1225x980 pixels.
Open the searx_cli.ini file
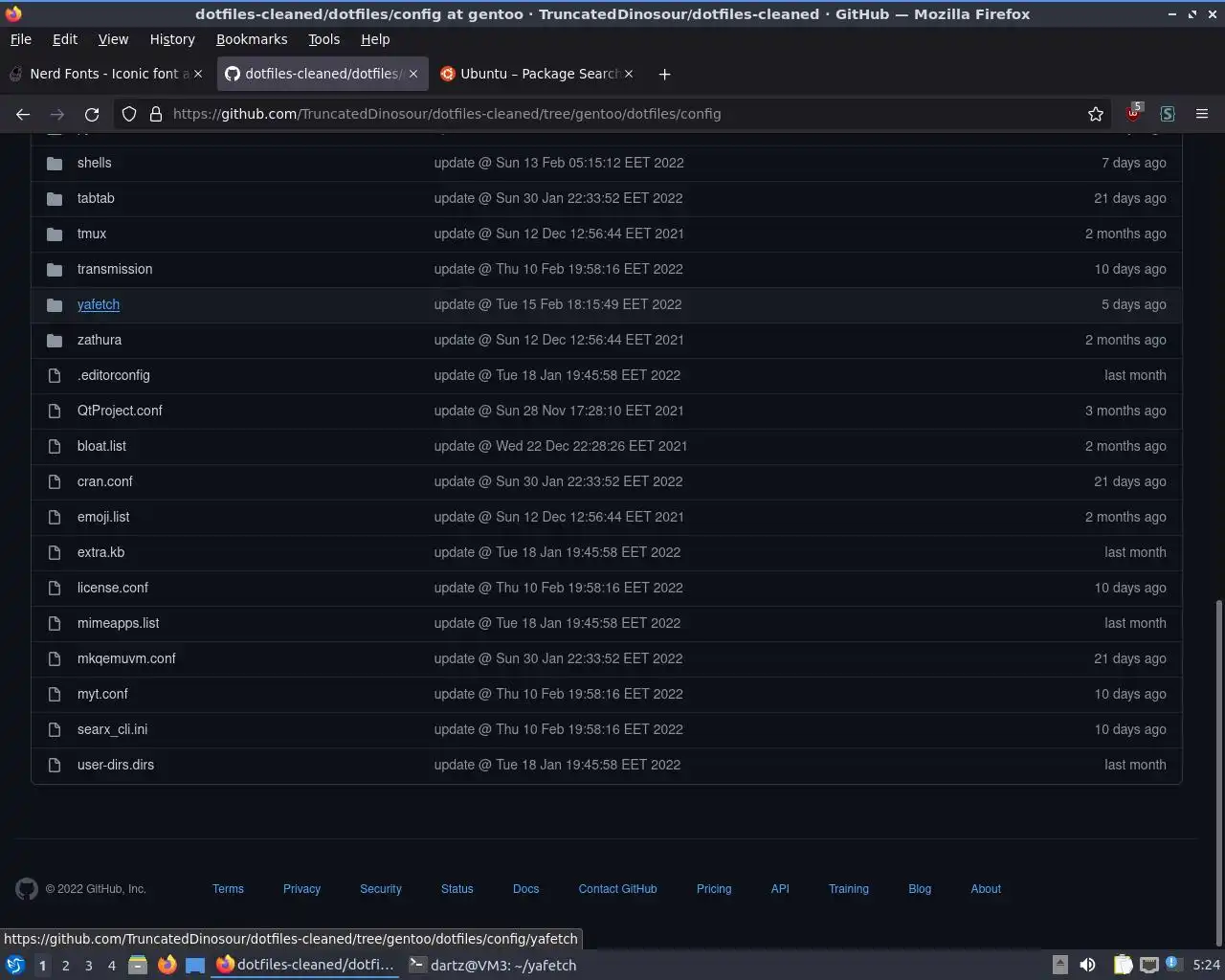113,729
